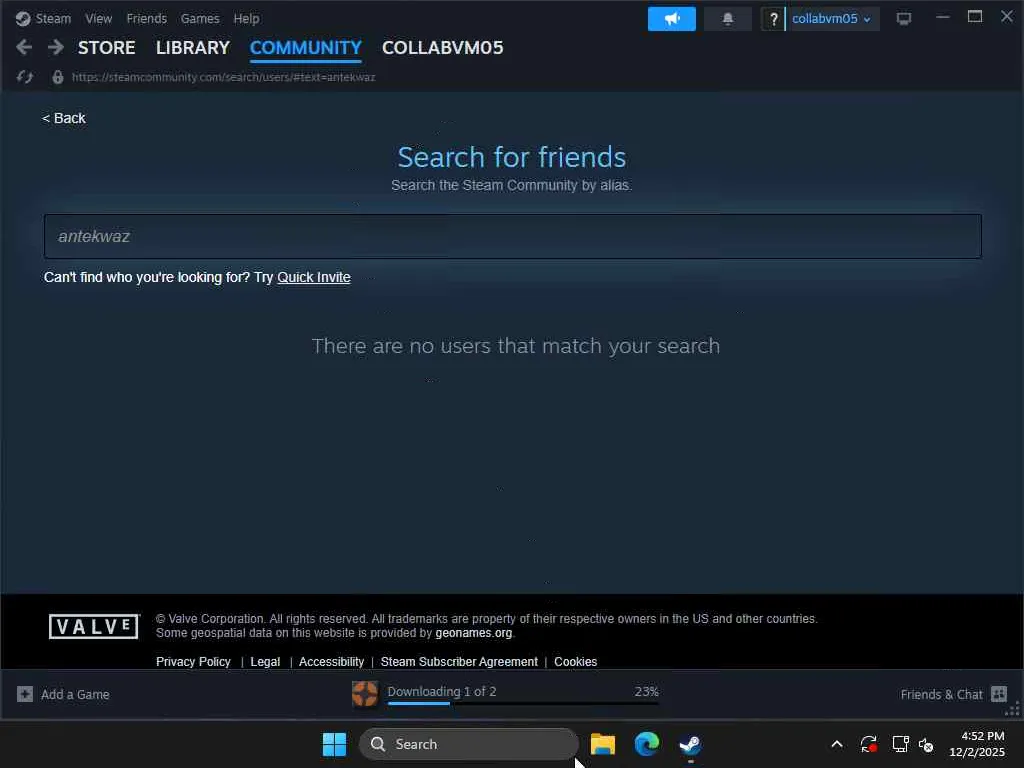Open the geonames.org link

[x=474, y=633]
